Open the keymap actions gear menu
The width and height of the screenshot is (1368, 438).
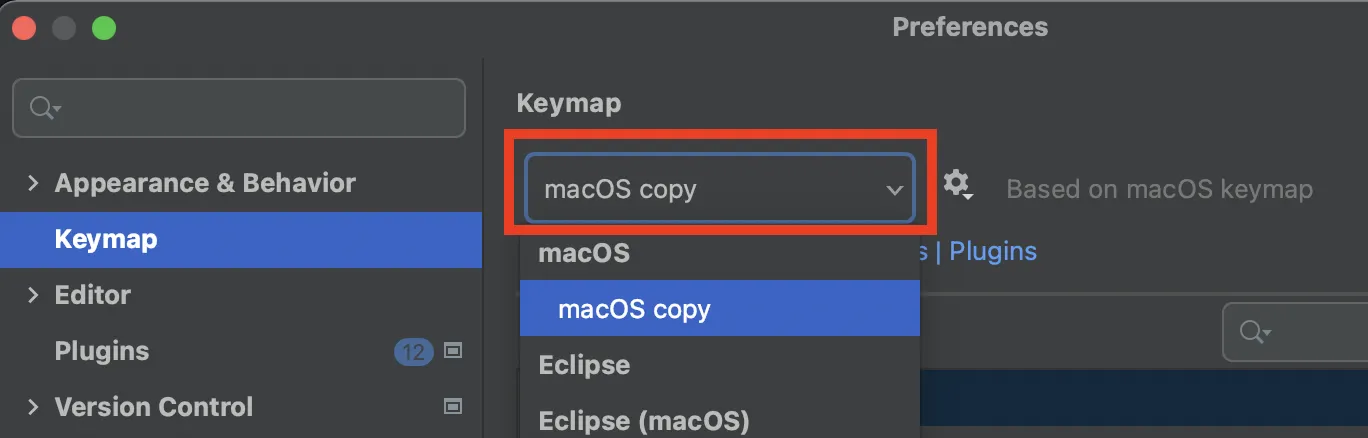(957, 185)
